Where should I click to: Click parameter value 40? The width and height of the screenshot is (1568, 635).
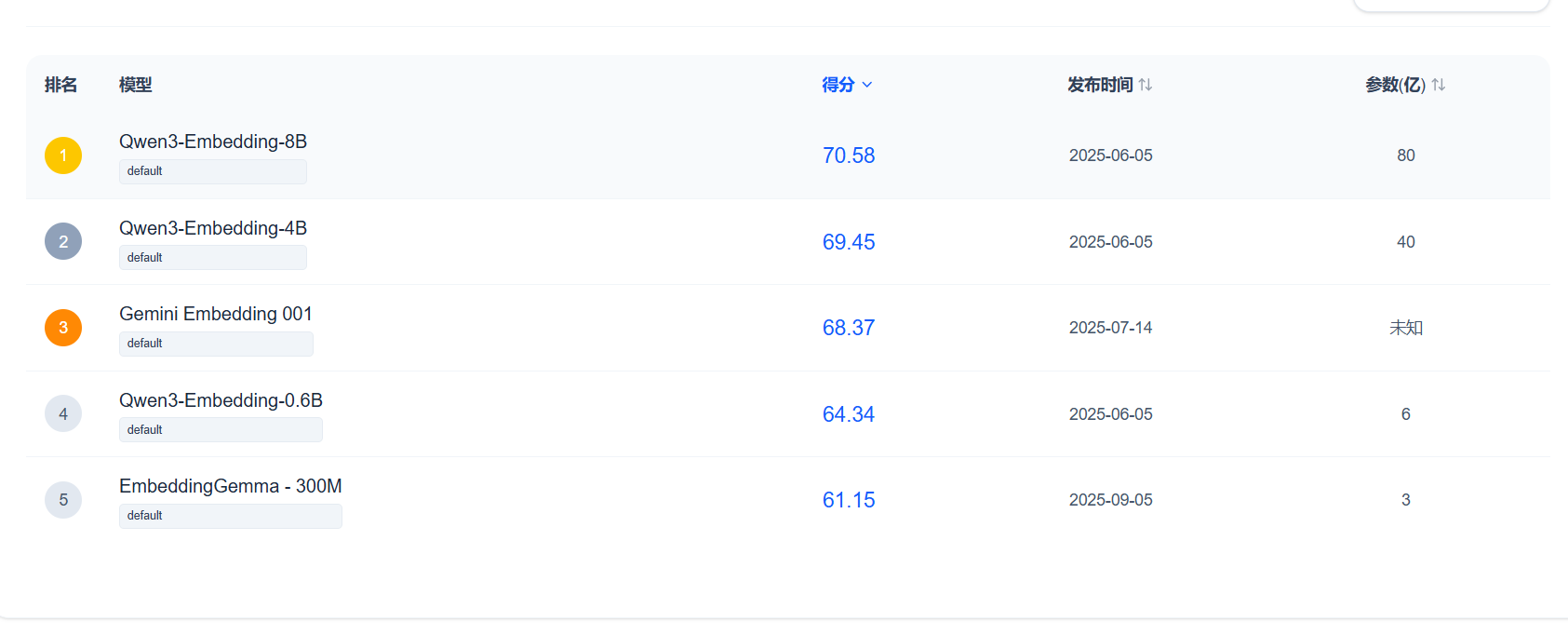click(1406, 242)
